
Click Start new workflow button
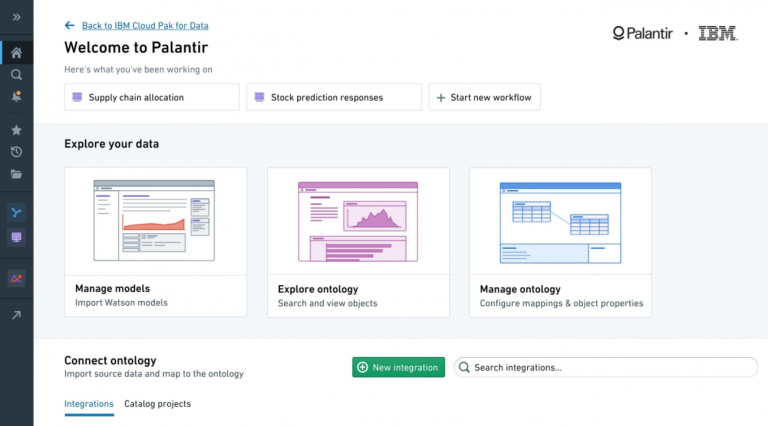484,97
